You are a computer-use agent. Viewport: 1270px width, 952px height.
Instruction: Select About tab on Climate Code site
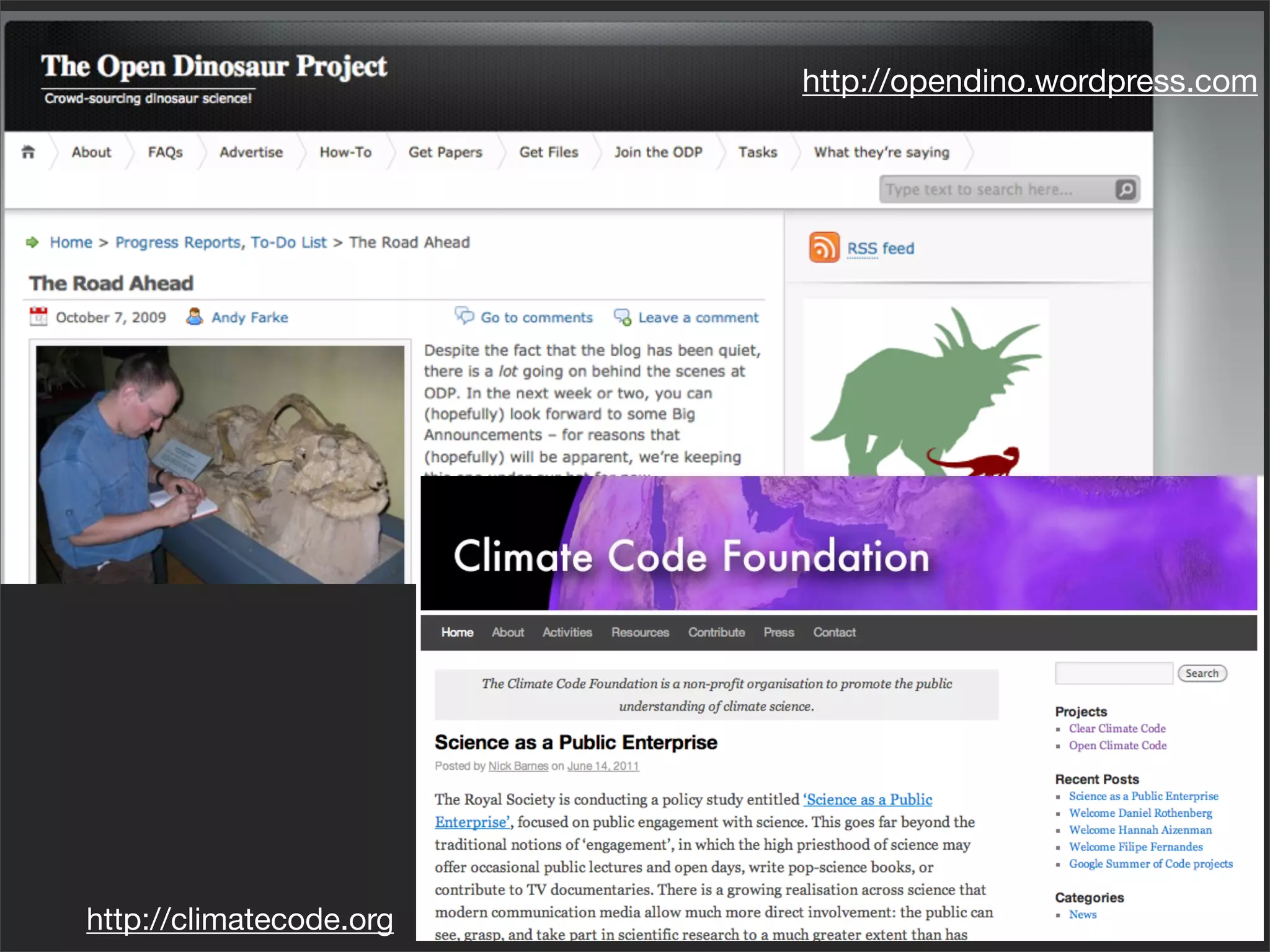[508, 632]
